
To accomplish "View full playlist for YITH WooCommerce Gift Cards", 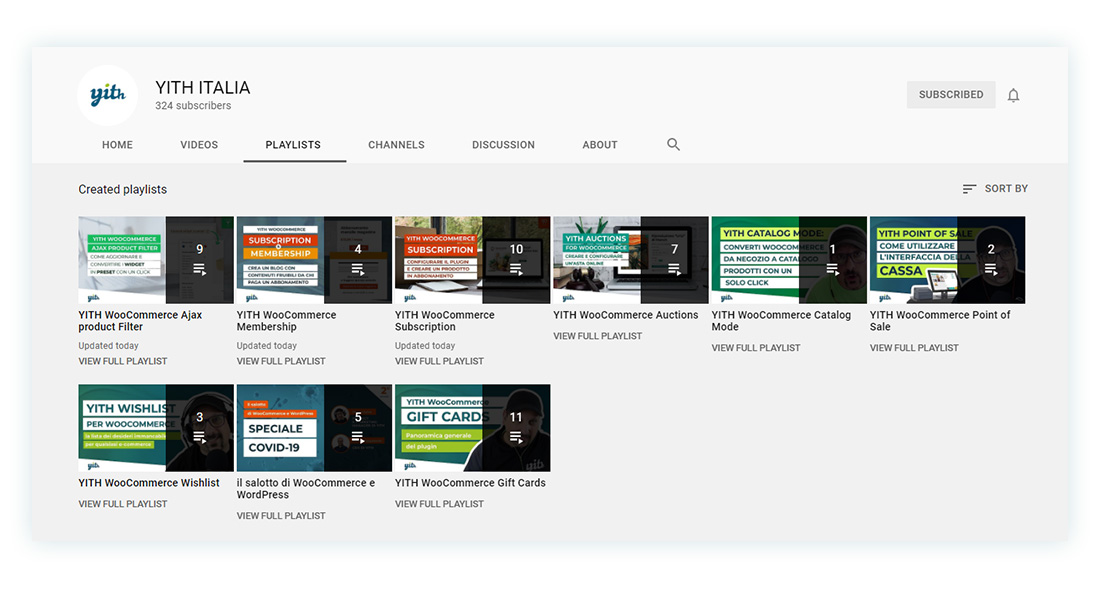I will click(439, 504).
